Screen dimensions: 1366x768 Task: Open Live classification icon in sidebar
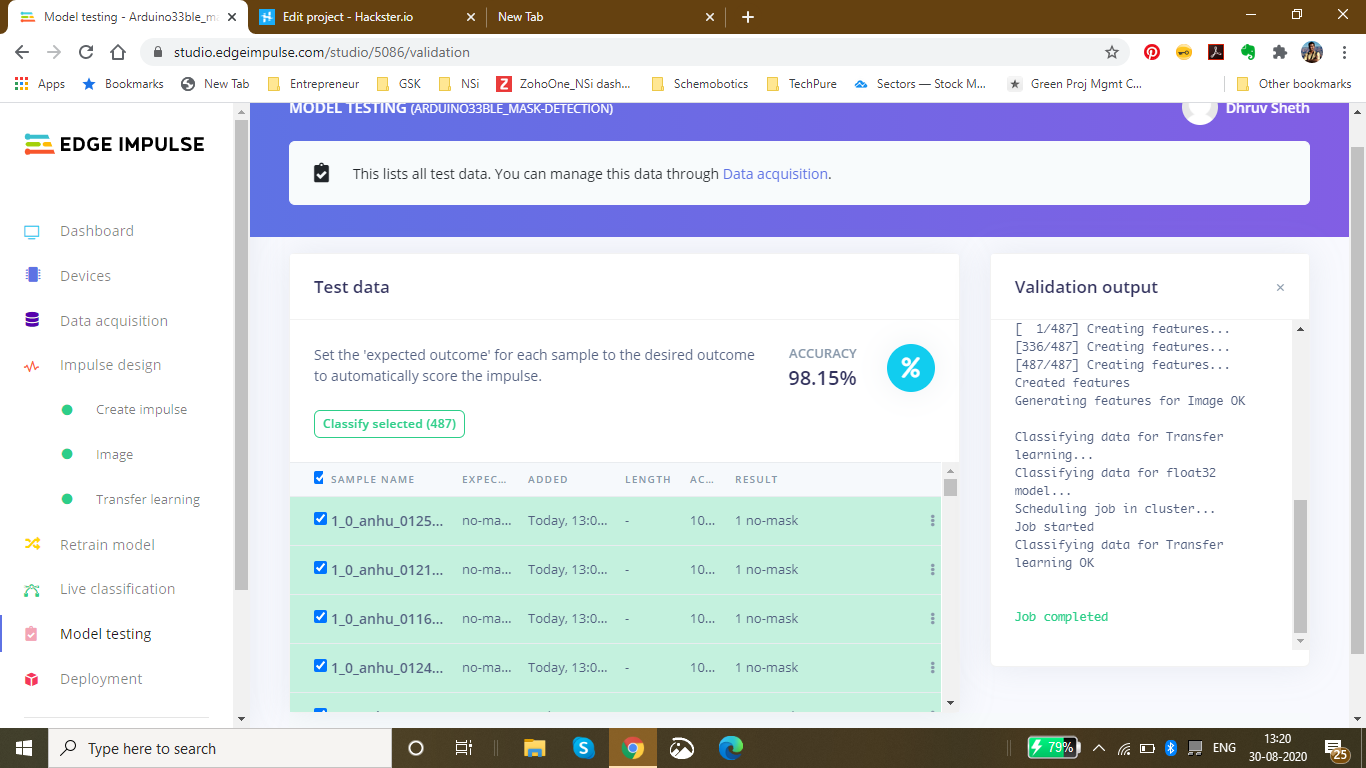click(x=32, y=590)
